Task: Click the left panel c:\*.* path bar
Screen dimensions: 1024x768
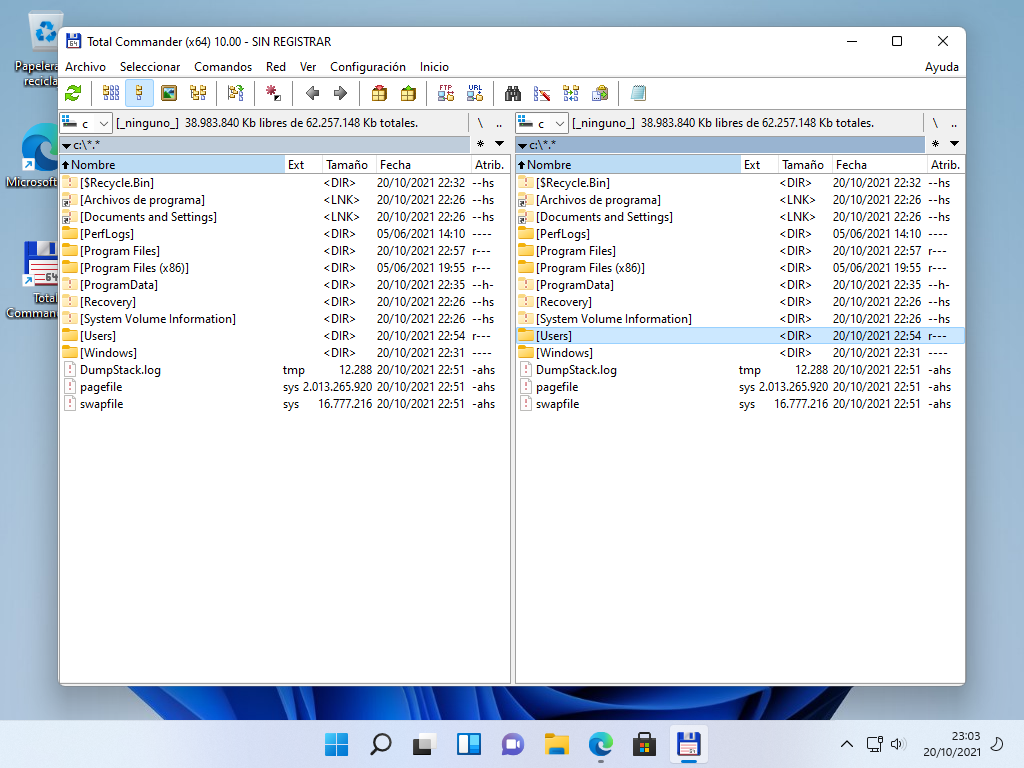Action: [x=264, y=144]
